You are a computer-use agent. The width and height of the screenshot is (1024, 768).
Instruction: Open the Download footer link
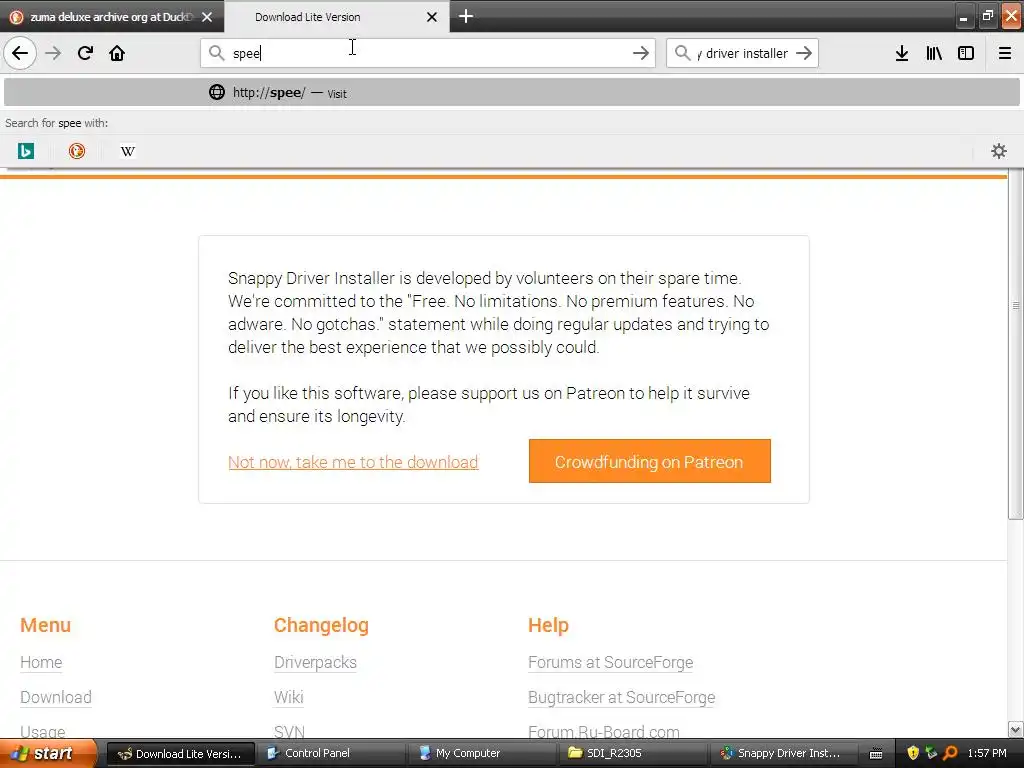[56, 697]
